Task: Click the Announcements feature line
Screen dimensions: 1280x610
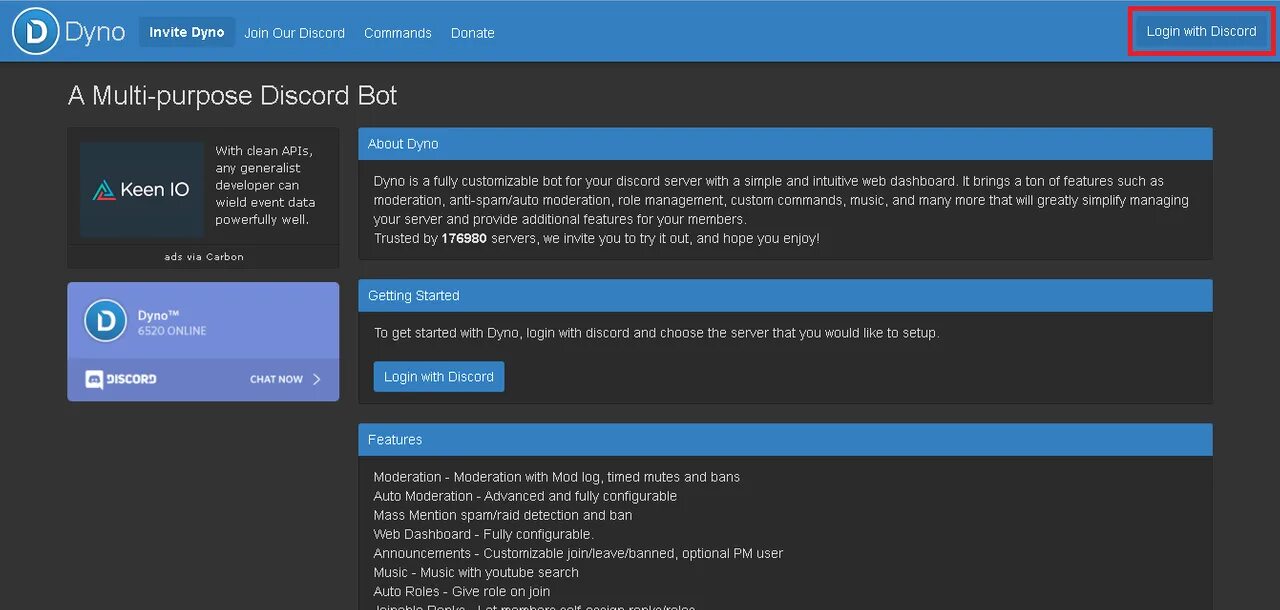Action: [578, 553]
